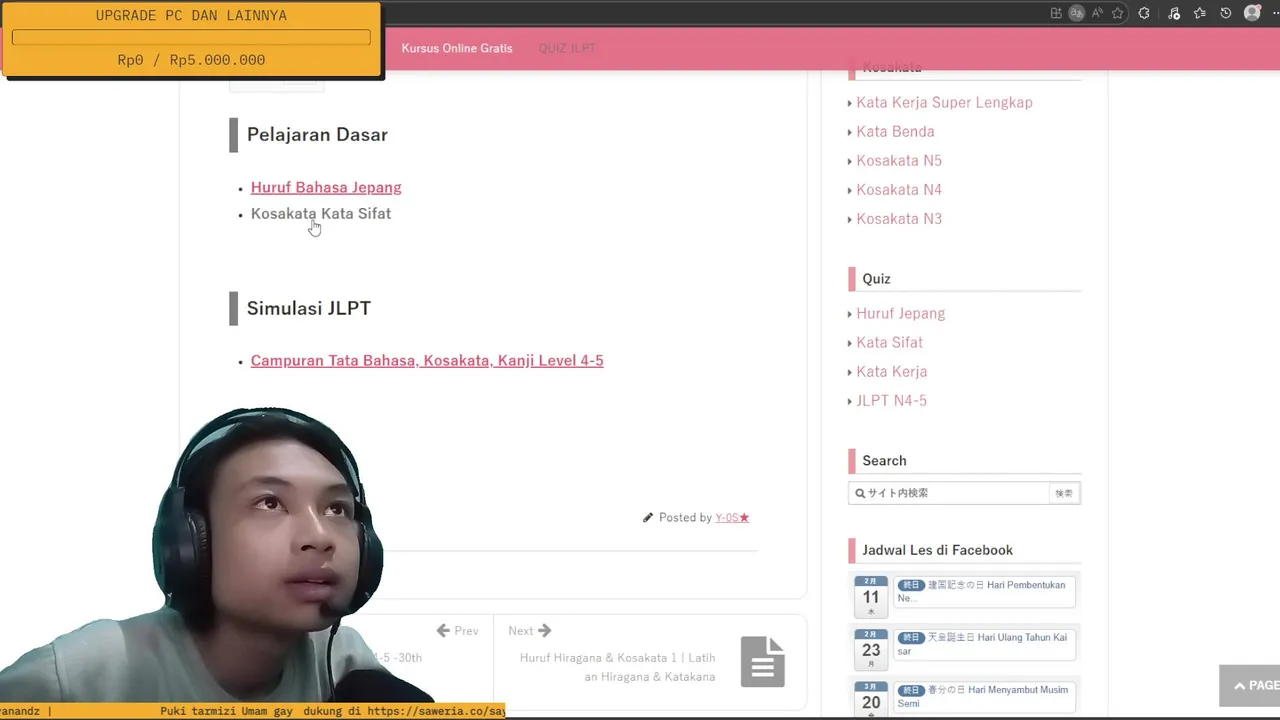
Task: Click the February 23 calendar date icon
Action: 871,649
